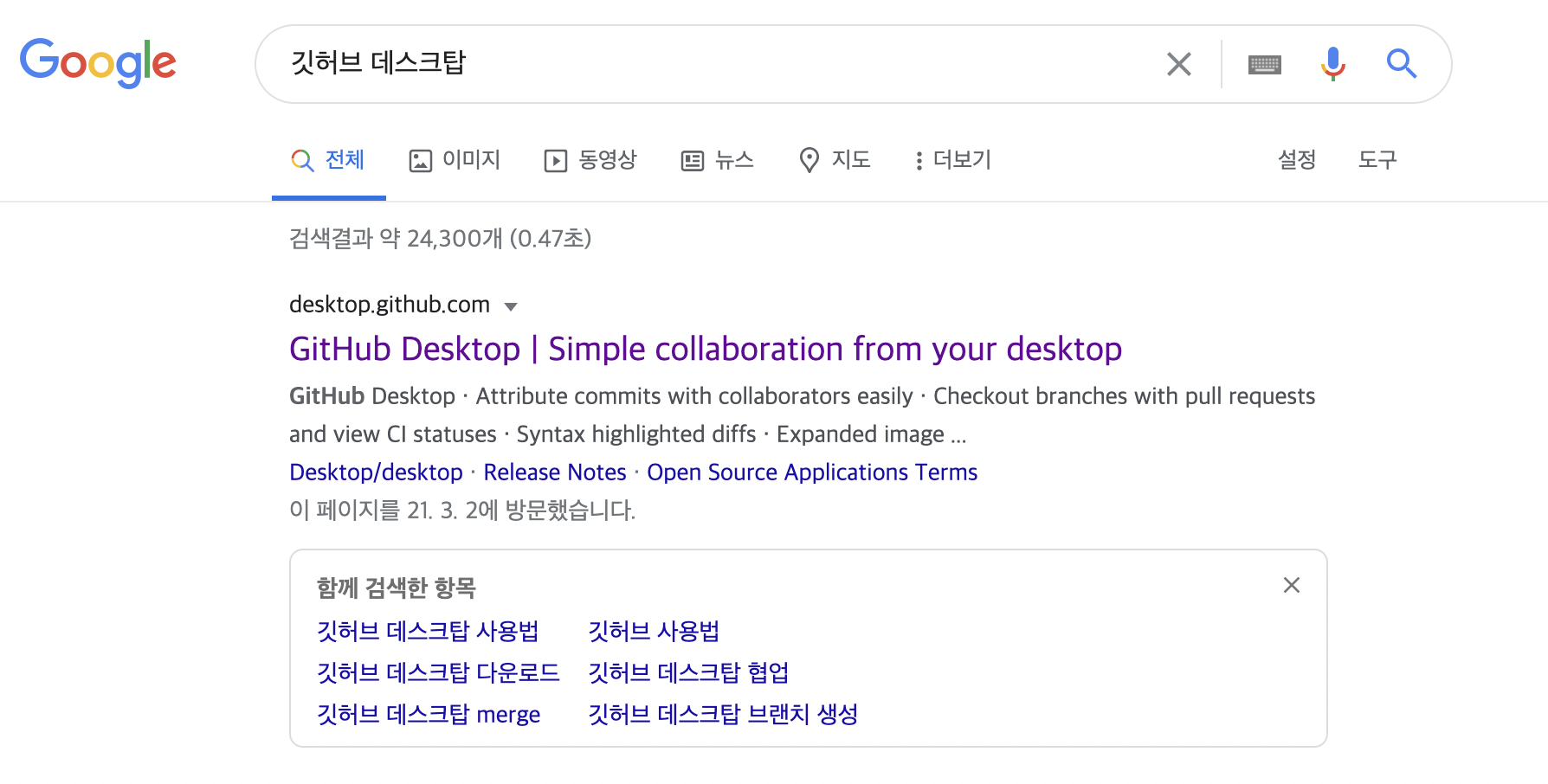This screenshot has height=784, width=1548.
Task: Start voice search with the microphone icon
Action: point(1333,64)
